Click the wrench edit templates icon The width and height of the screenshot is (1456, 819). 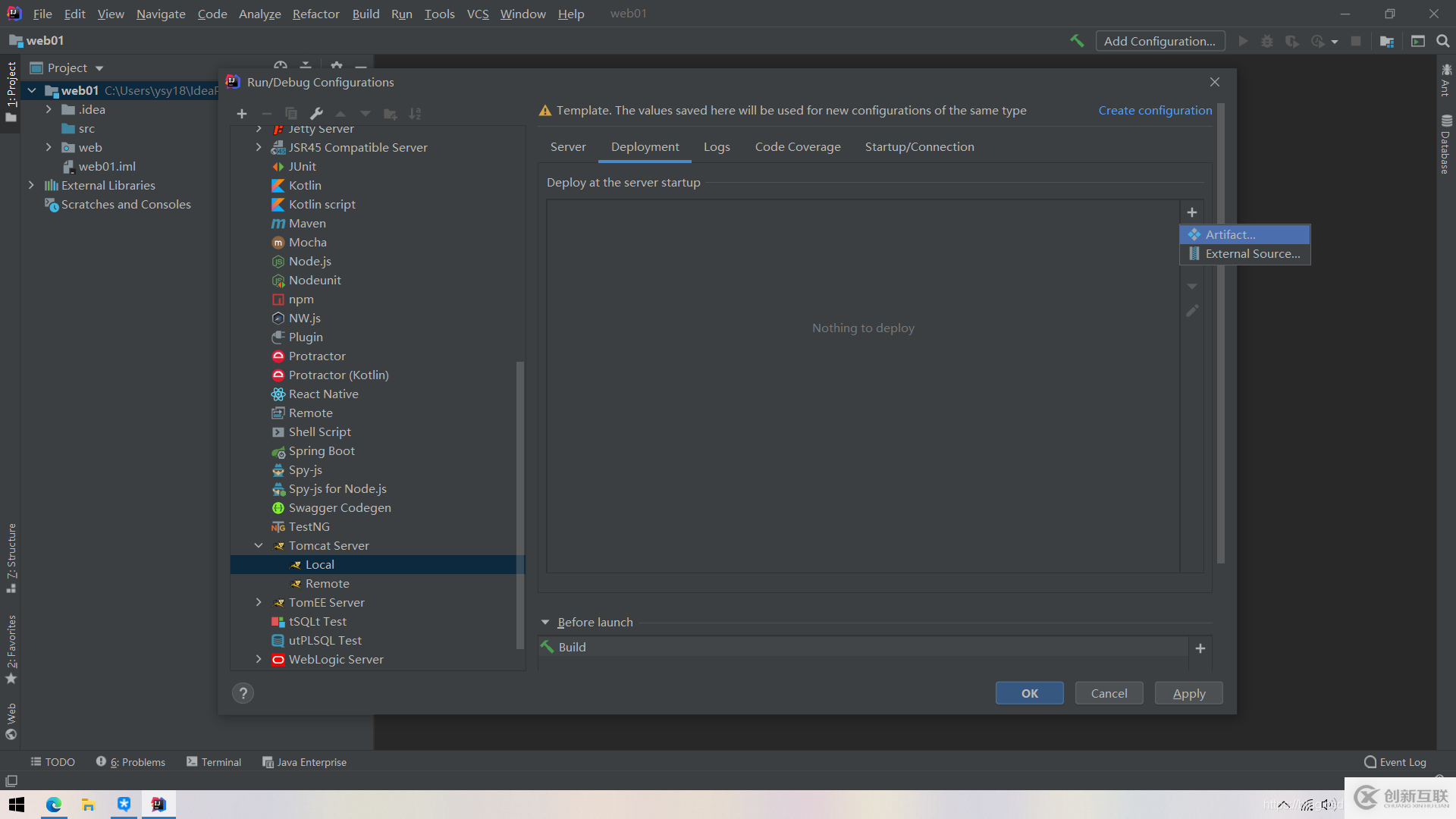click(316, 114)
